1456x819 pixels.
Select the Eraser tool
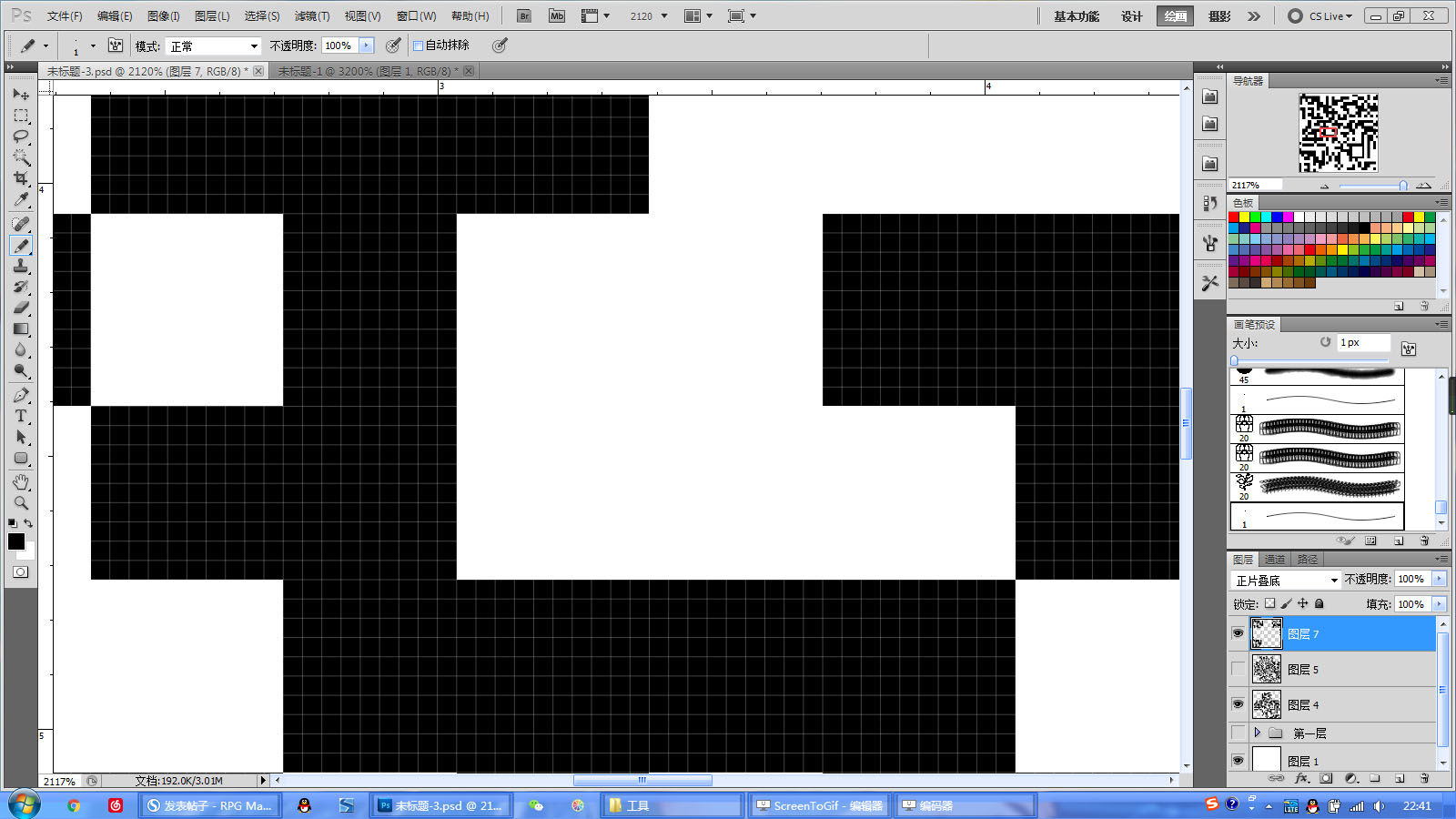point(21,308)
